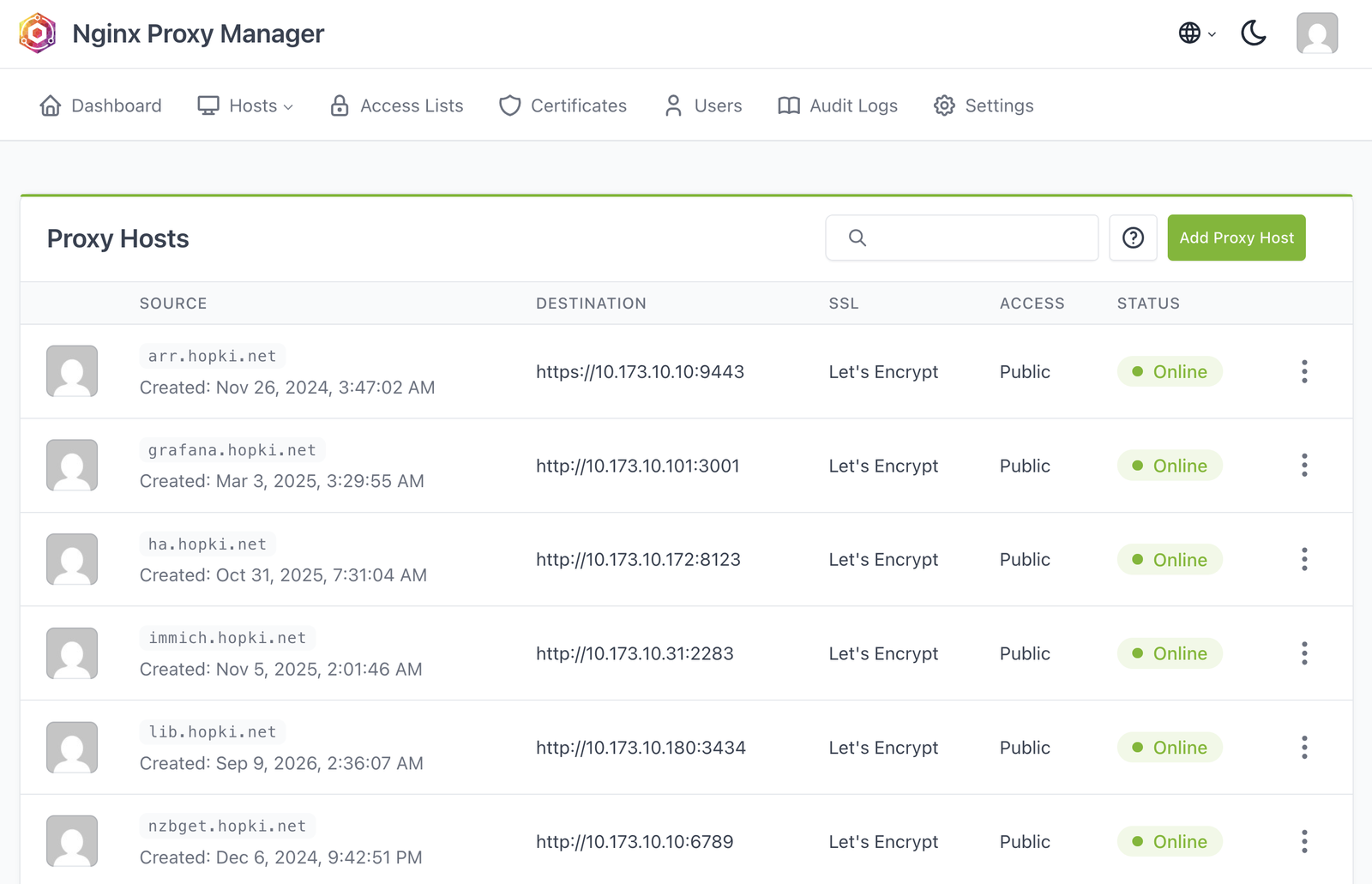Click the SOURCE column header
This screenshot has width=1372, height=884.
point(173,304)
